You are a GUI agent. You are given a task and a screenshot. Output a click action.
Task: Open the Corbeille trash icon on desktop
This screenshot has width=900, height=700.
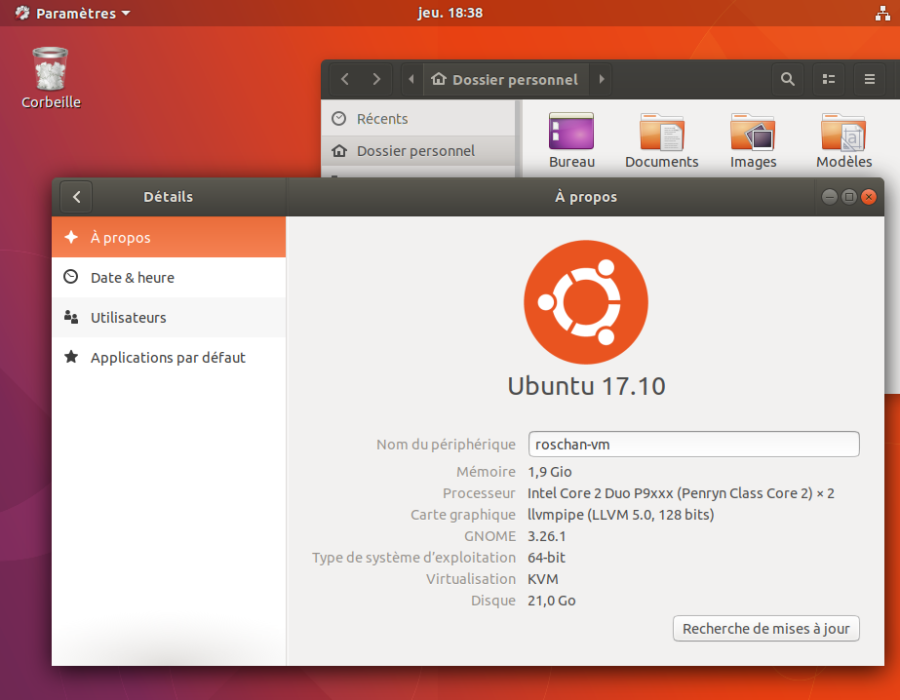click(x=51, y=77)
